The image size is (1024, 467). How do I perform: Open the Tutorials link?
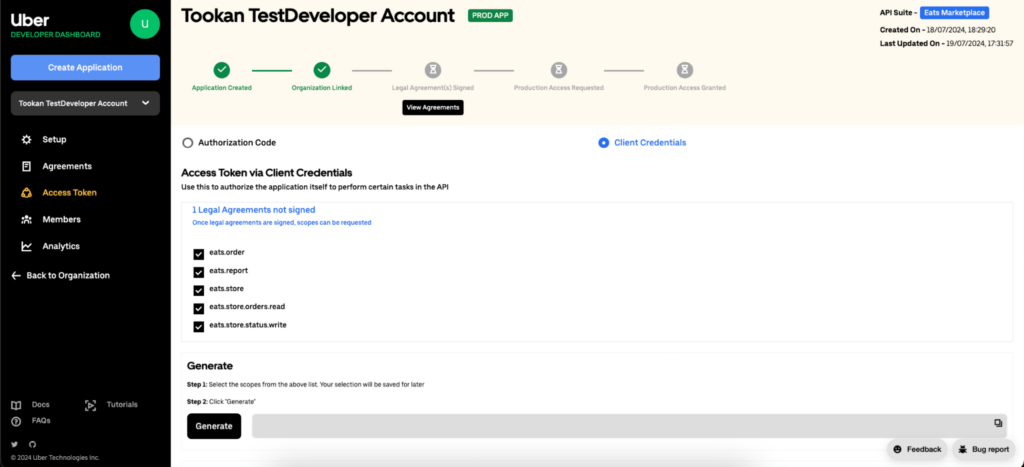(122, 405)
